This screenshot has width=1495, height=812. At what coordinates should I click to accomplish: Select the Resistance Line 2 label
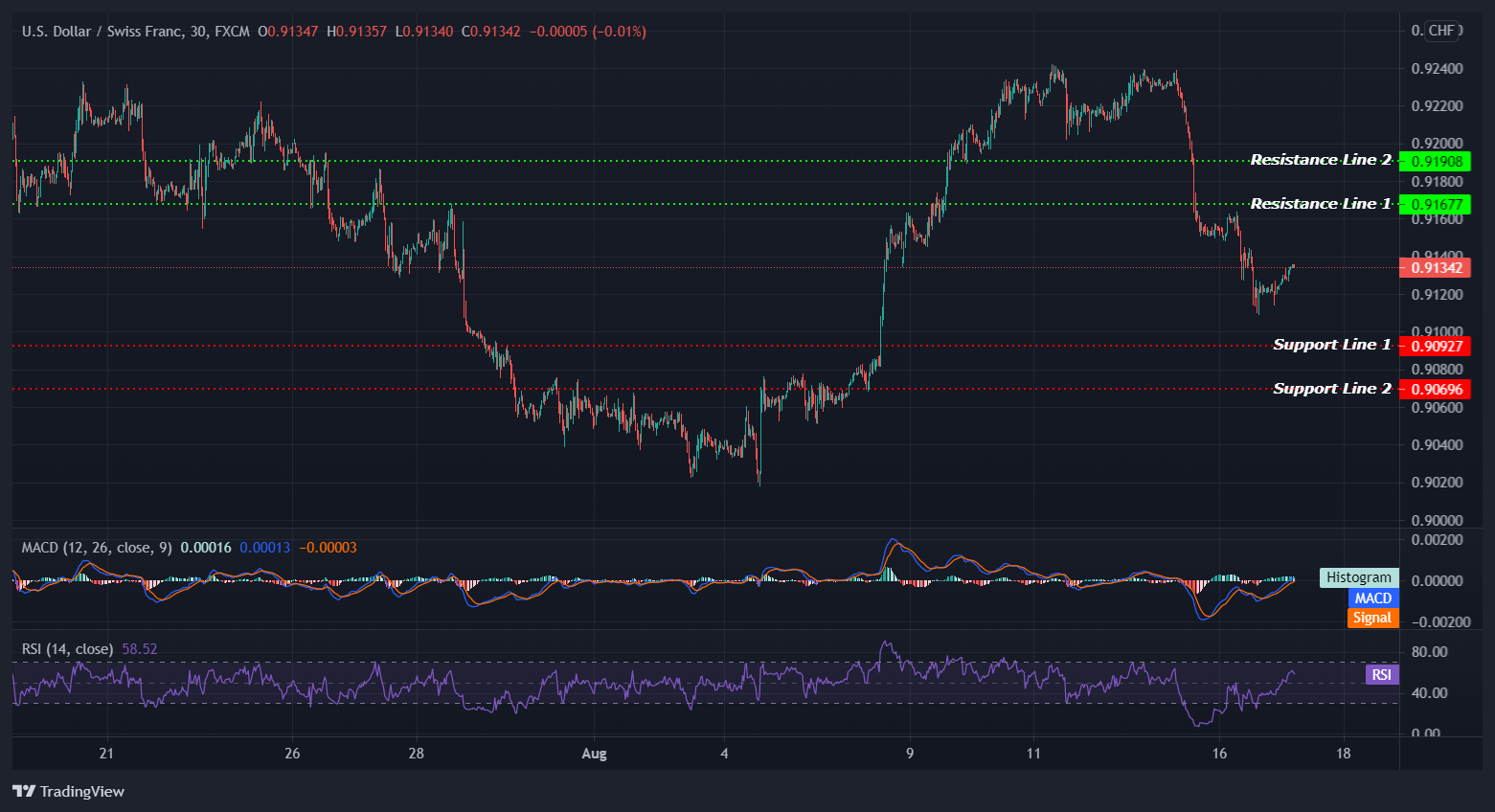1322,159
